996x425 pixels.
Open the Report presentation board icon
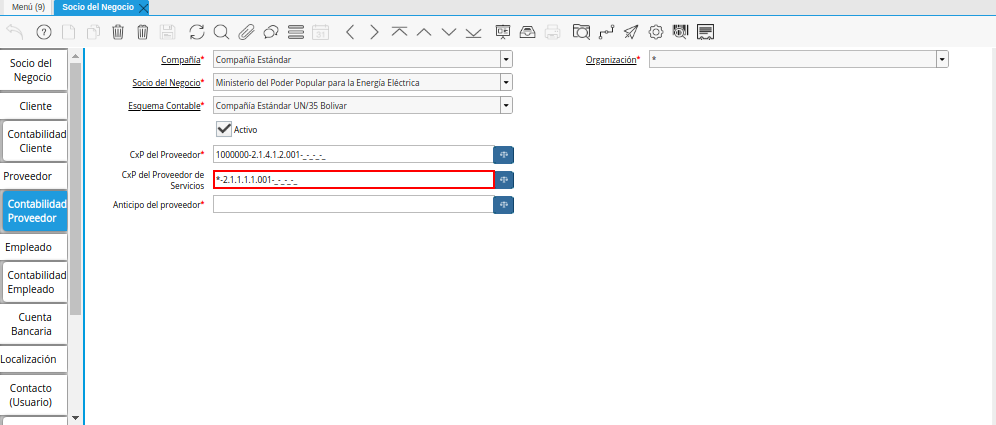coord(503,32)
